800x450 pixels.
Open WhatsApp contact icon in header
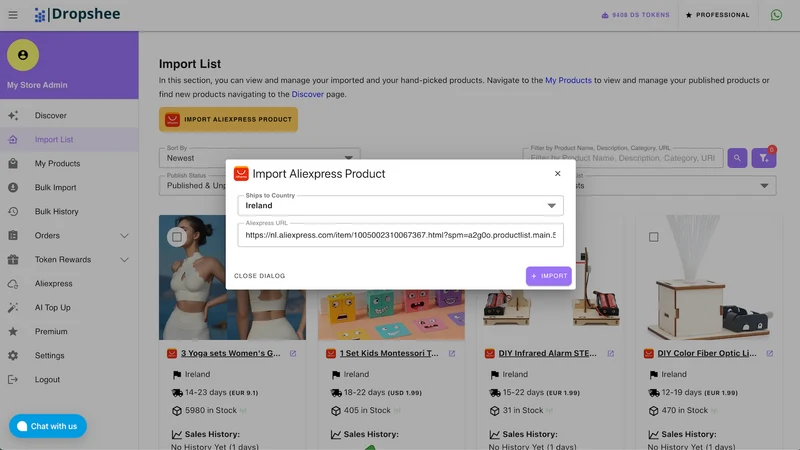pos(776,15)
